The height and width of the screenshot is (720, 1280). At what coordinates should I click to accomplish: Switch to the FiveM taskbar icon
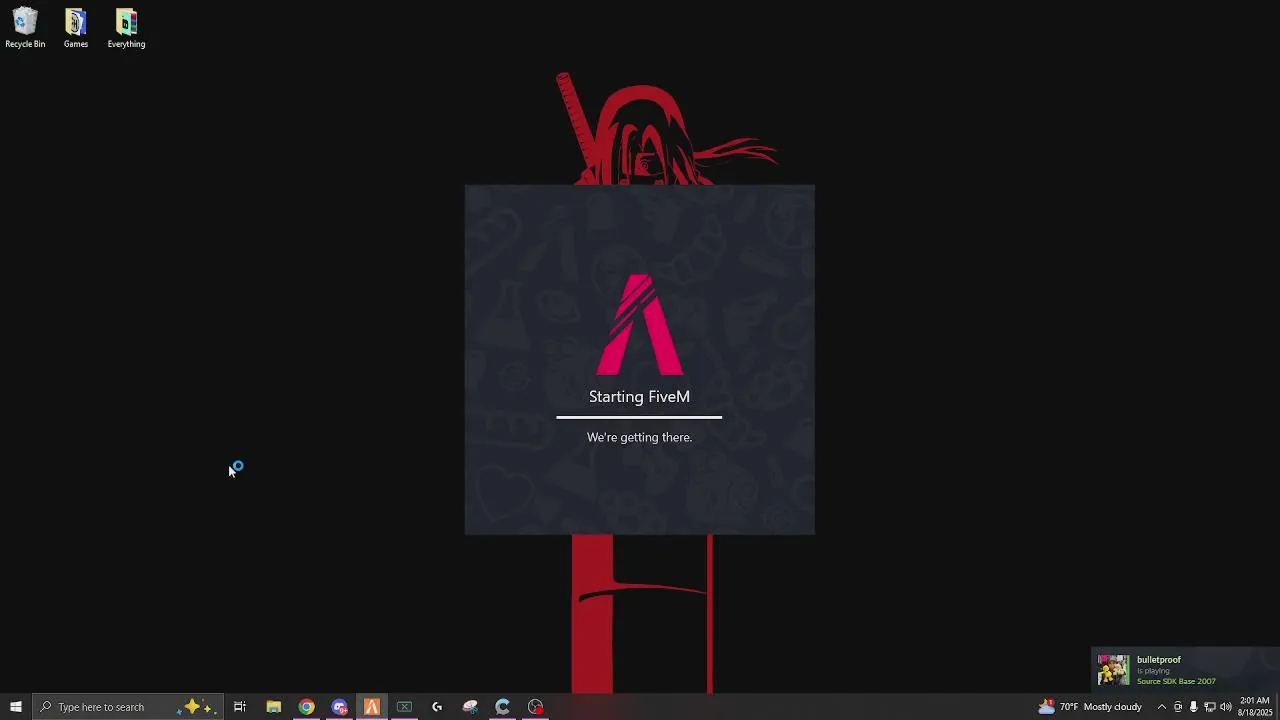point(372,707)
